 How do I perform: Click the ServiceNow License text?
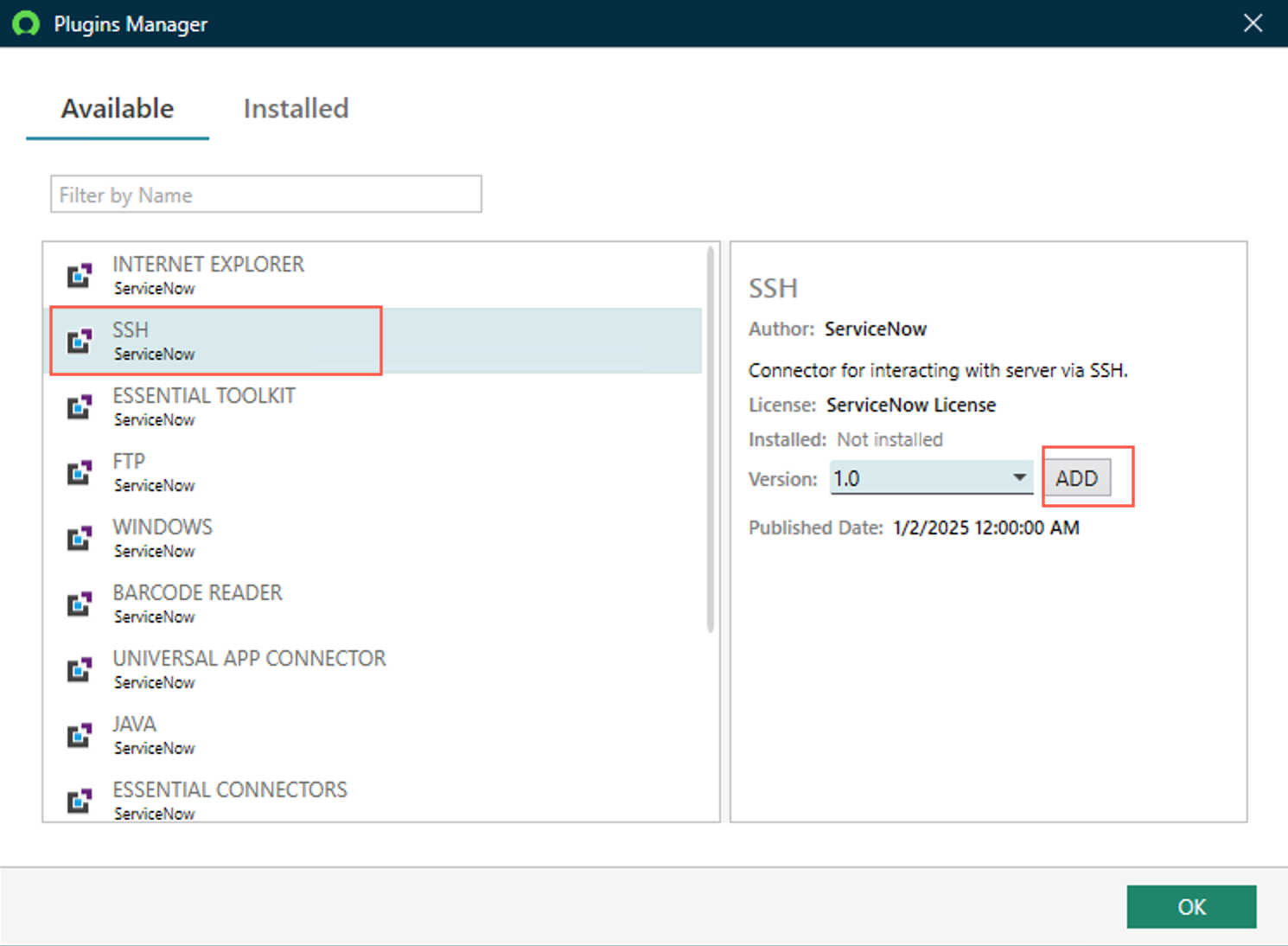point(911,405)
